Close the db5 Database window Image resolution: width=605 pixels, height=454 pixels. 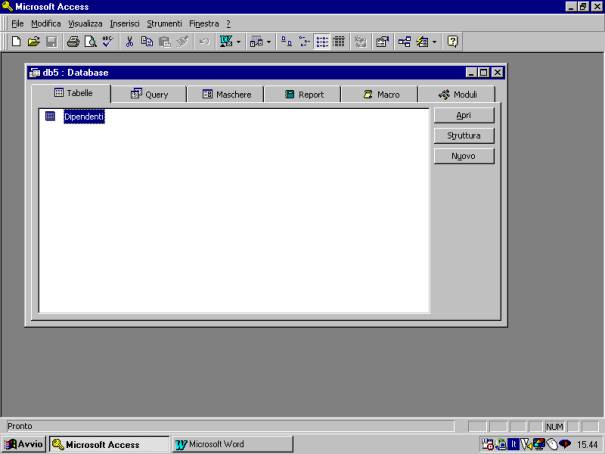pyautogui.click(x=498, y=73)
